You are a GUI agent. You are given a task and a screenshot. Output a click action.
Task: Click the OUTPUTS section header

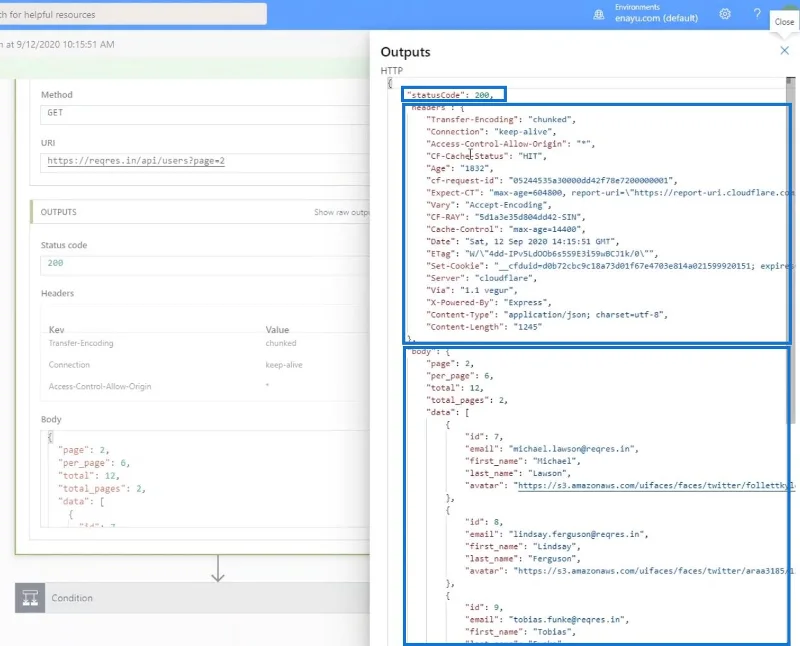(x=200, y=212)
